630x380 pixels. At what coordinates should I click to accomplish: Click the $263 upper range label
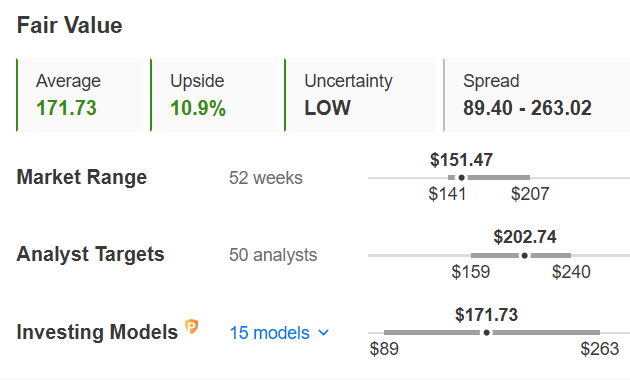pos(599,349)
